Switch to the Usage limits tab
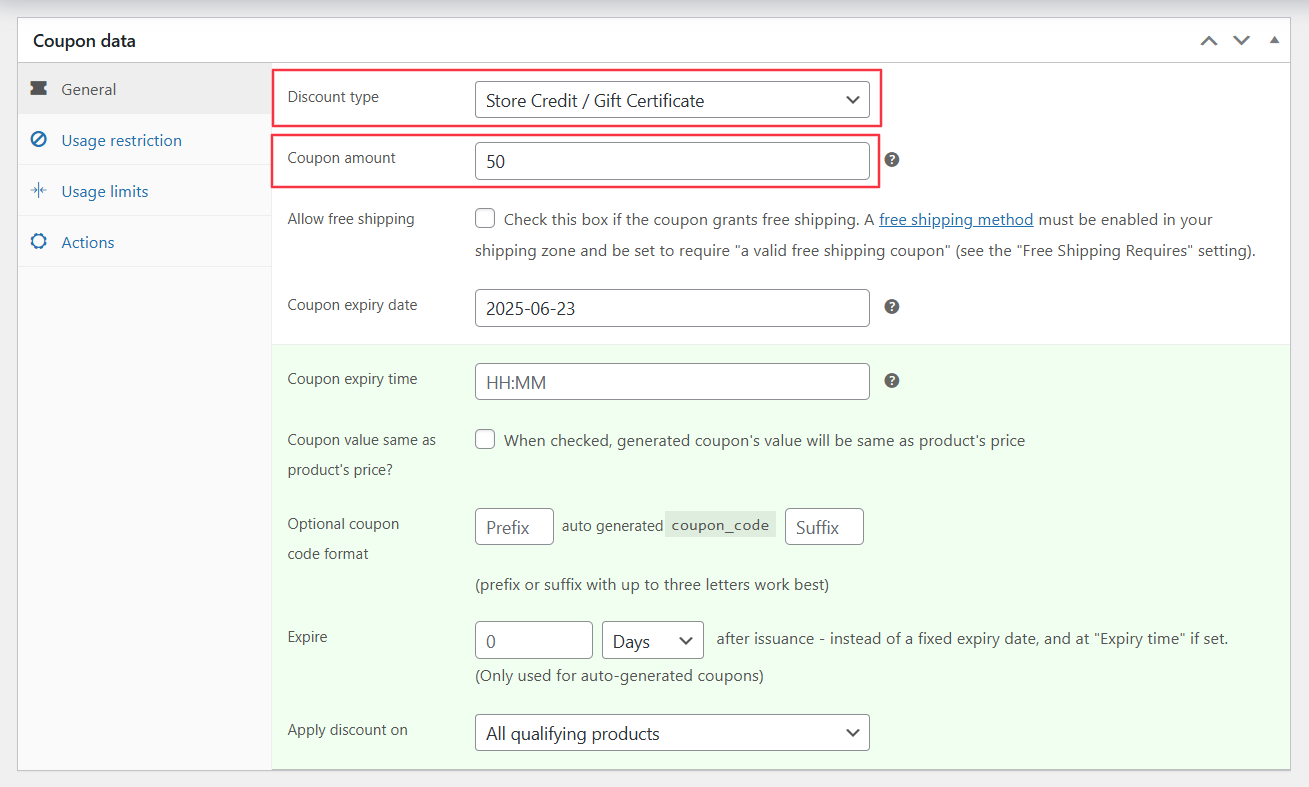This screenshot has height=787, width=1309. coord(104,191)
